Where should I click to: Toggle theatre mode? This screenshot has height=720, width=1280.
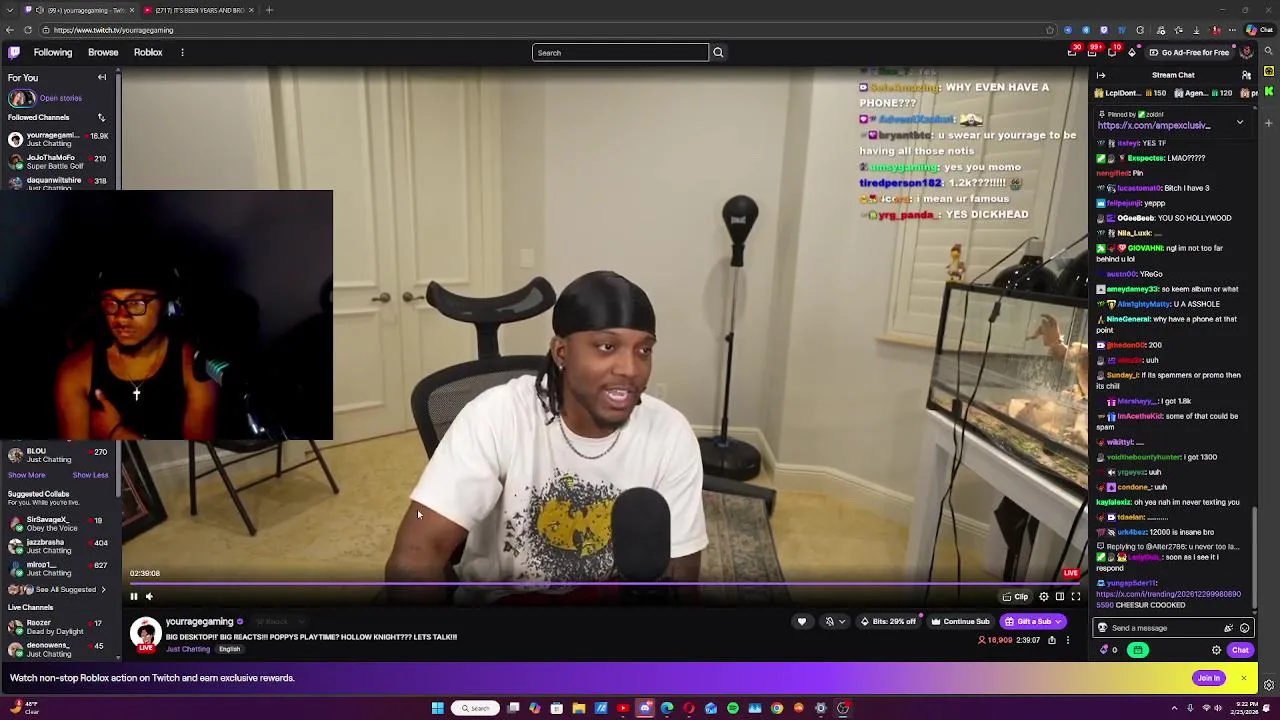1060,597
